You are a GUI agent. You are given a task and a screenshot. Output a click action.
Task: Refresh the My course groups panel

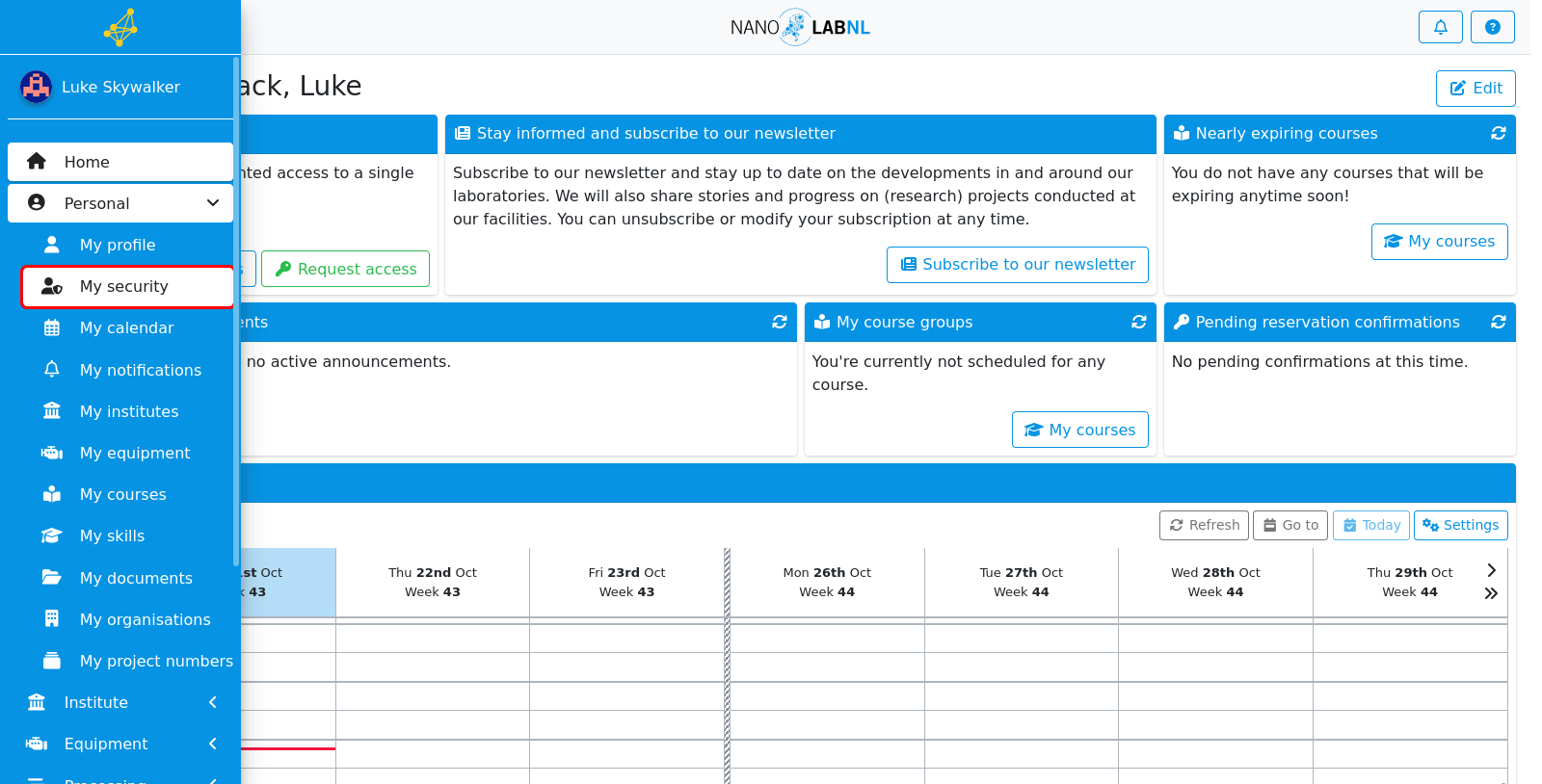pyautogui.click(x=1138, y=322)
